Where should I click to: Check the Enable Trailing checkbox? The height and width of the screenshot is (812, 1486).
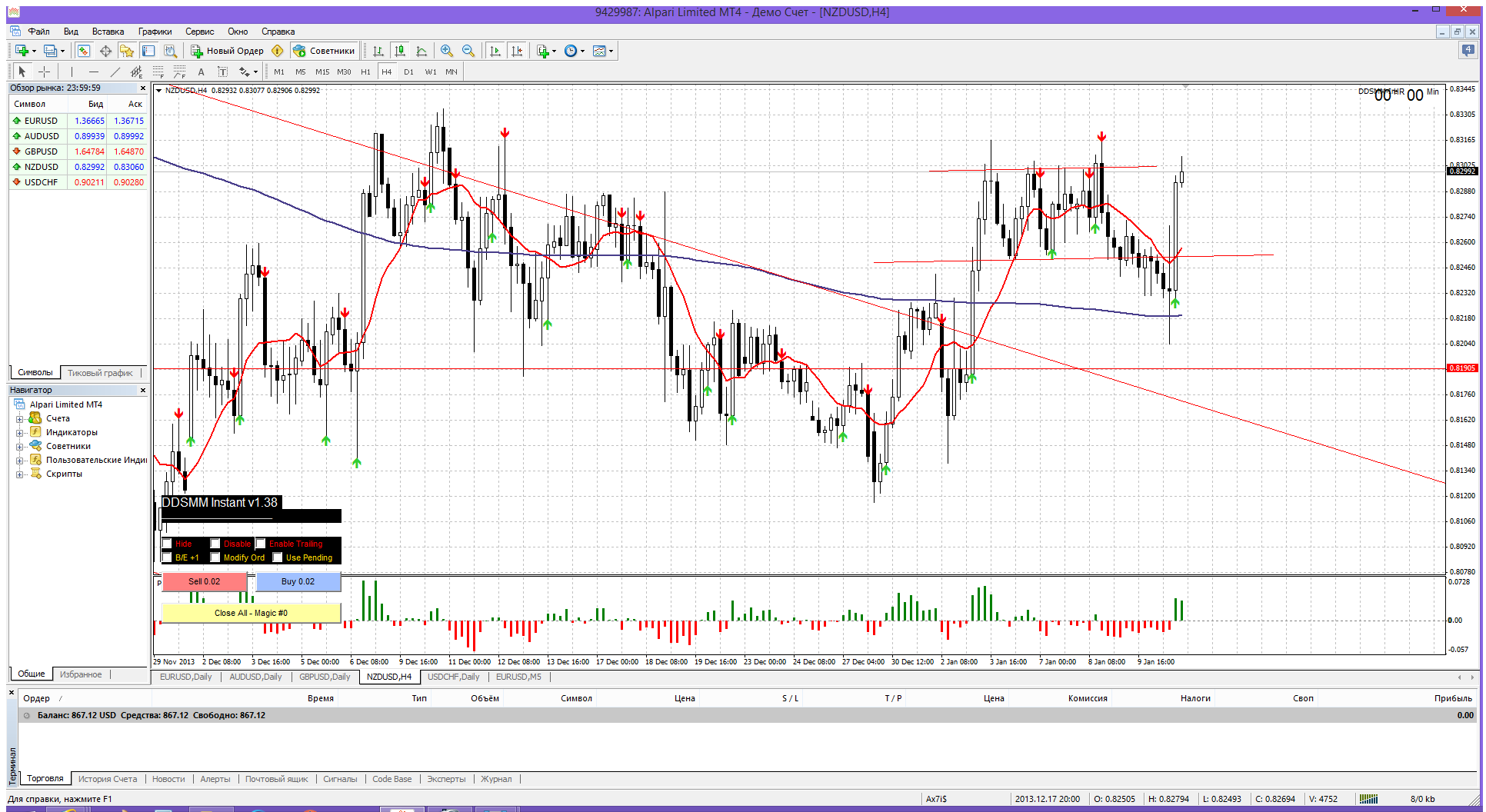point(261,544)
